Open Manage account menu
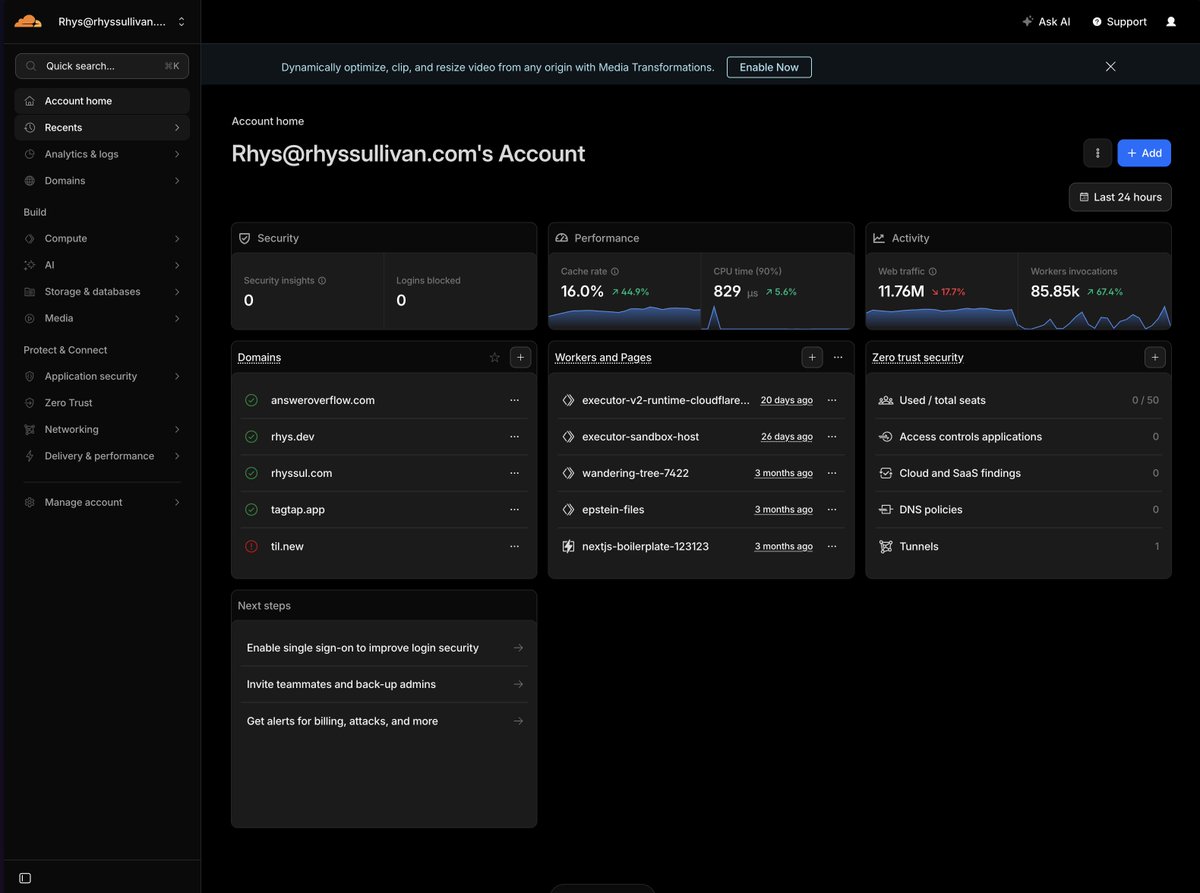This screenshot has height=893, width=1200. (102, 502)
